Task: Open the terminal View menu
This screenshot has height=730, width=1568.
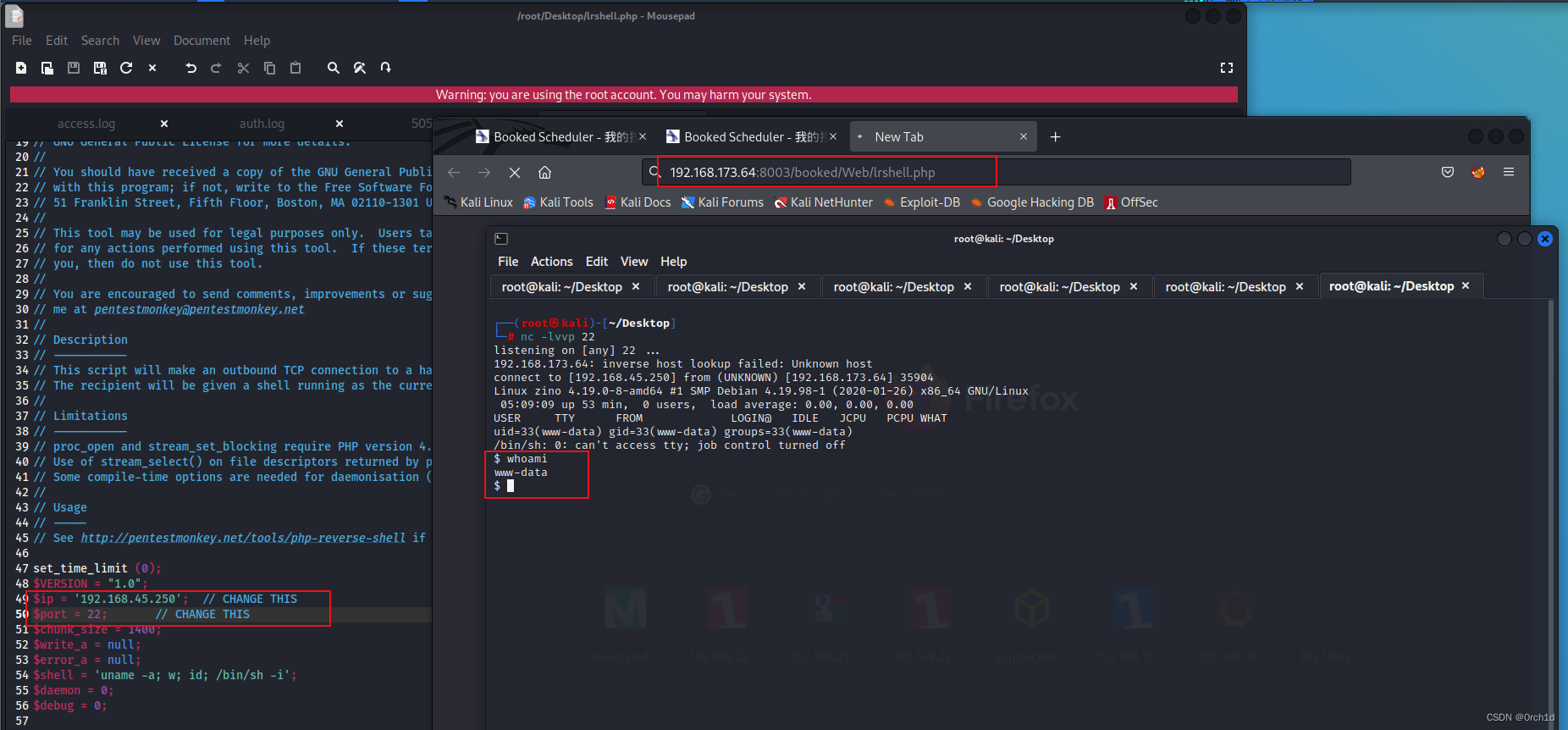Action: 634,262
